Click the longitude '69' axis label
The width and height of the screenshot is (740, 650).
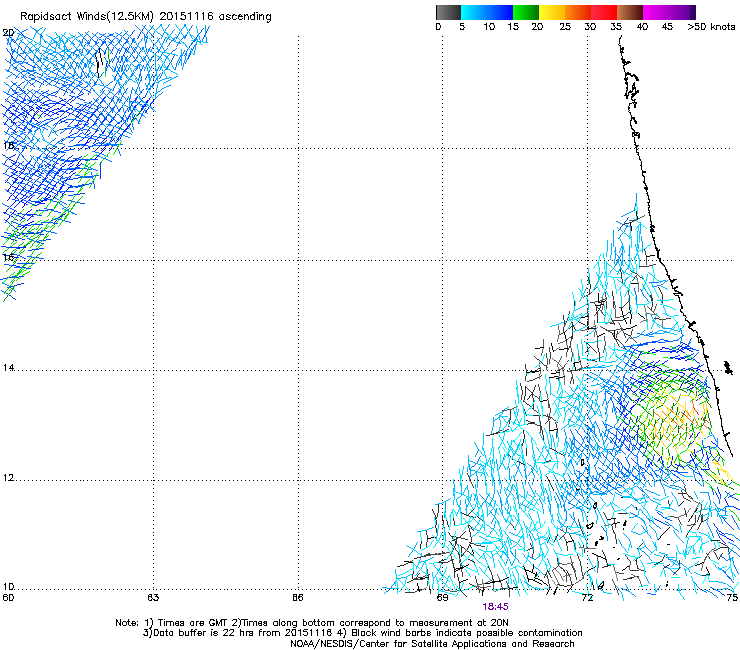tap(442, 598)
